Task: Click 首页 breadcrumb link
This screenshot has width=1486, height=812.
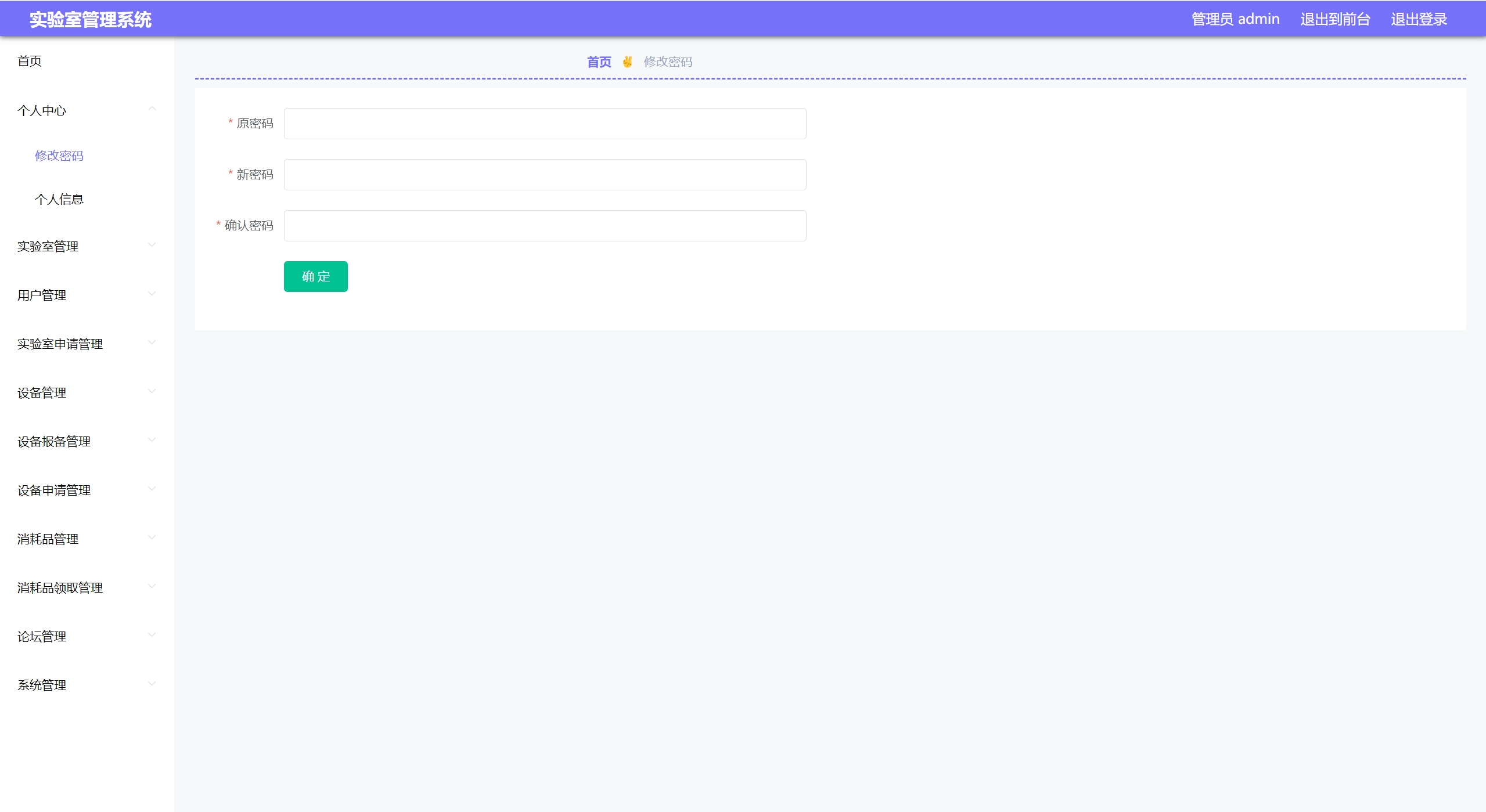Action: [599, 62]
